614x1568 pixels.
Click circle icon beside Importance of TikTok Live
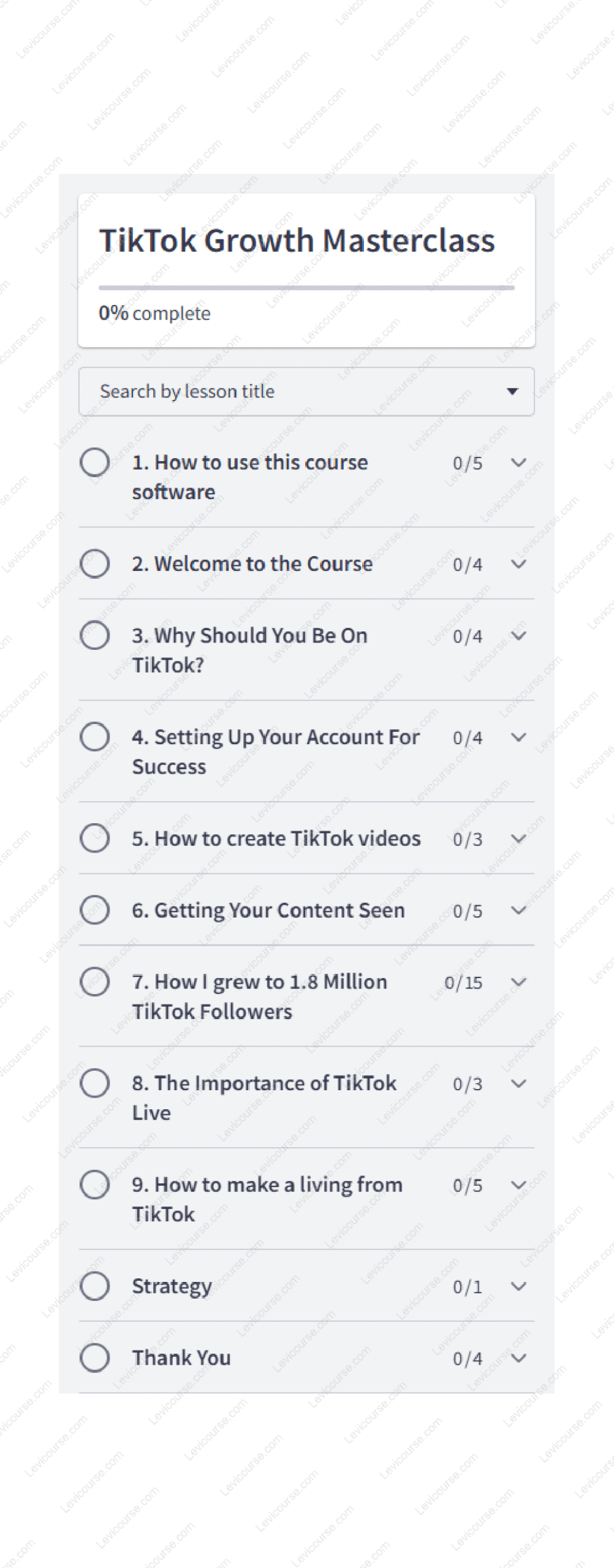coord(95,1083)
